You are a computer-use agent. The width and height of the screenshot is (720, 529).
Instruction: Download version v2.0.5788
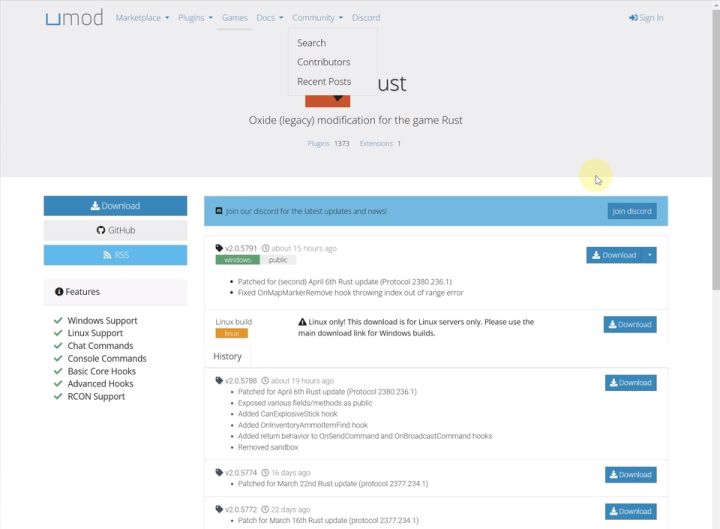pos(630,383)
